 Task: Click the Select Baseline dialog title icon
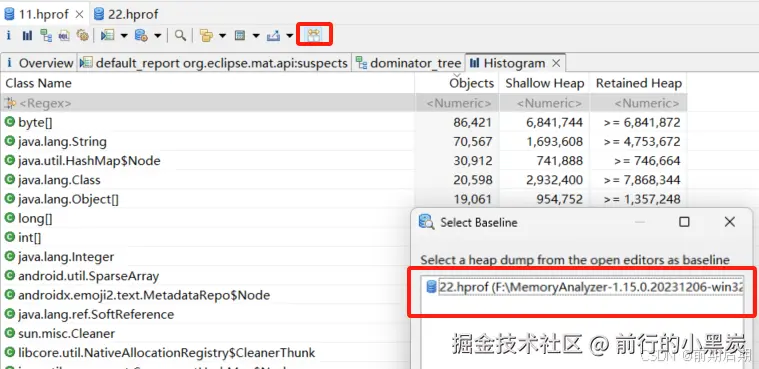[426, 222]
